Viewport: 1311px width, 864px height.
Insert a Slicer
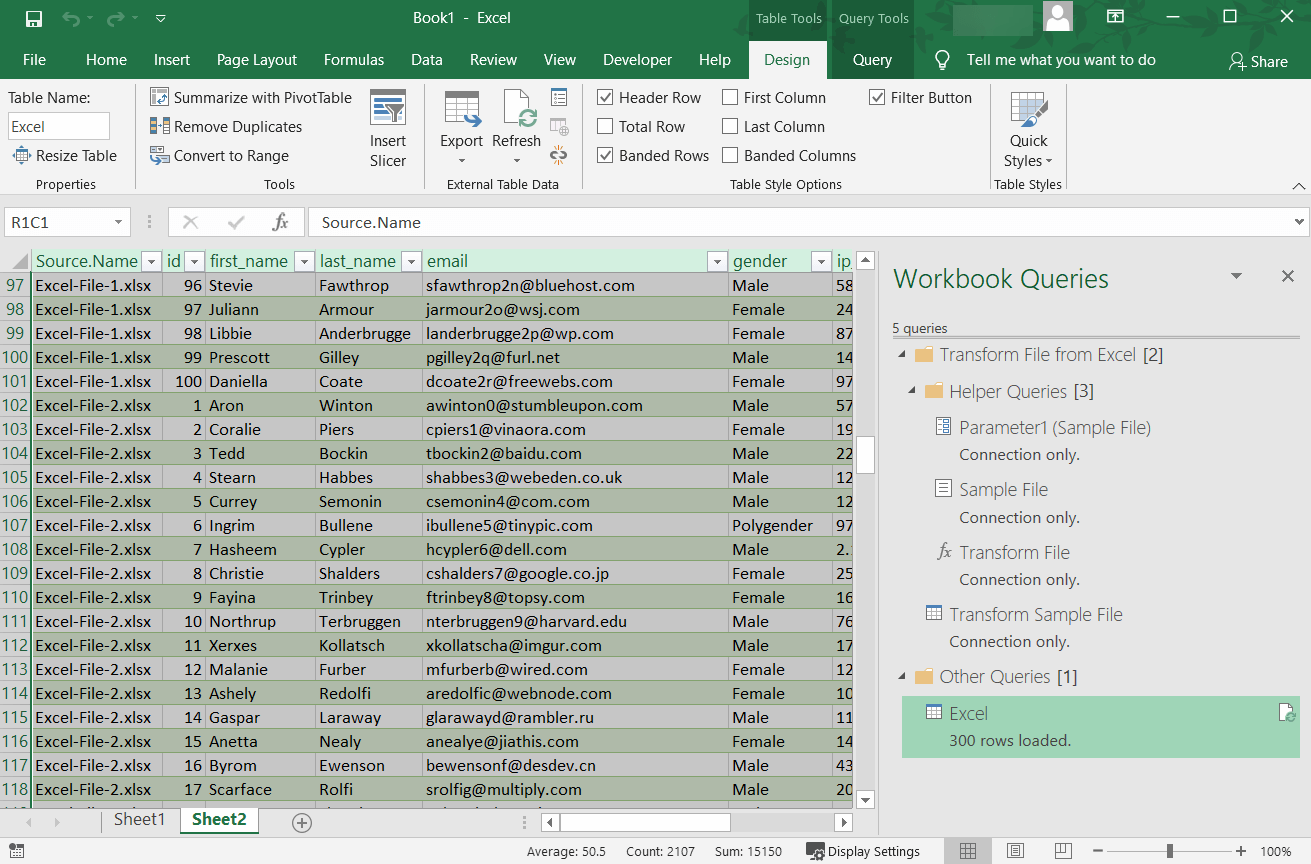pos(388,126)
